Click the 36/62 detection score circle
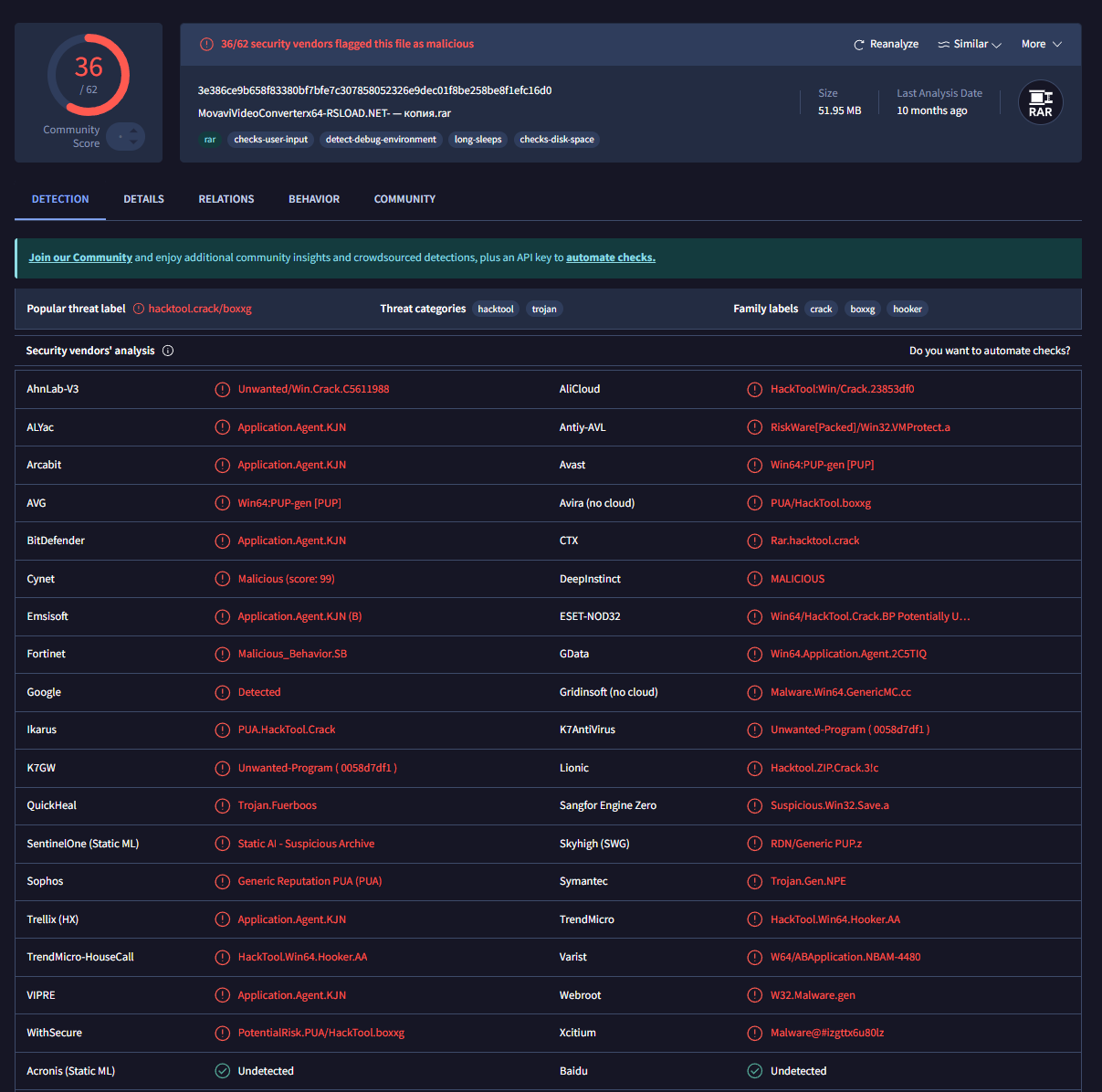1102x1092 pixels. tap(89, 75)
